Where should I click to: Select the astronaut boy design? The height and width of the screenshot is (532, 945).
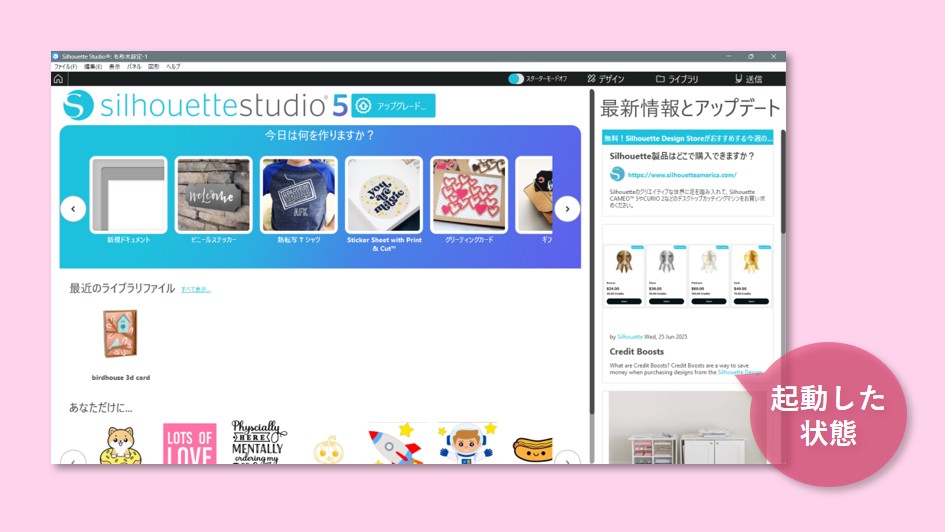pyautogui.click(x=467, y=443)
